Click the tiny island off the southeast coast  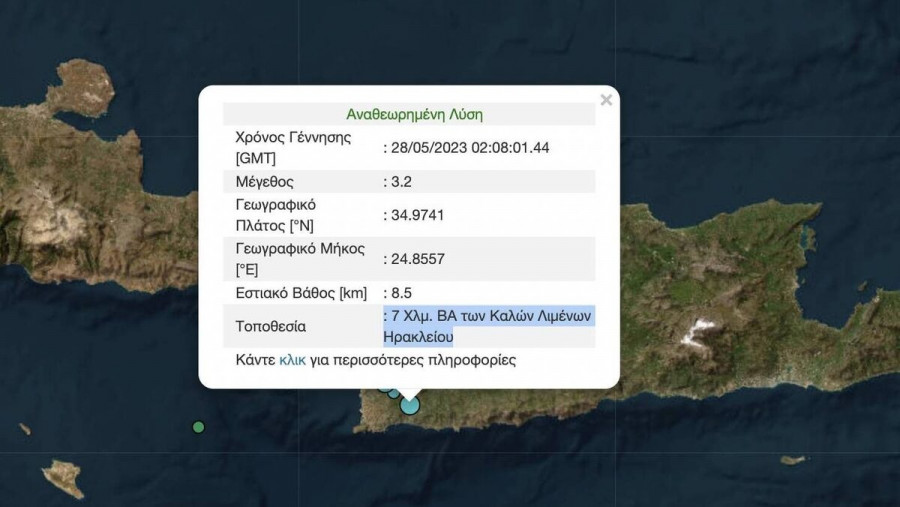tap(793, 460)
